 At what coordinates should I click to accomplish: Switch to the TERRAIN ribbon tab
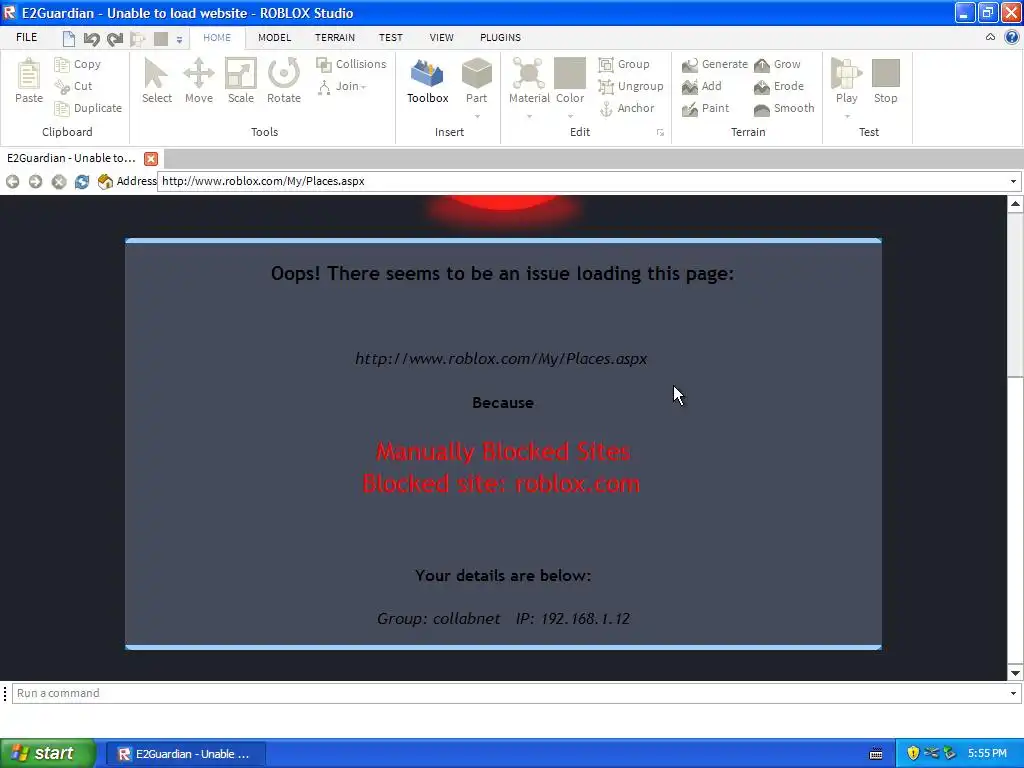click(335, 37)
